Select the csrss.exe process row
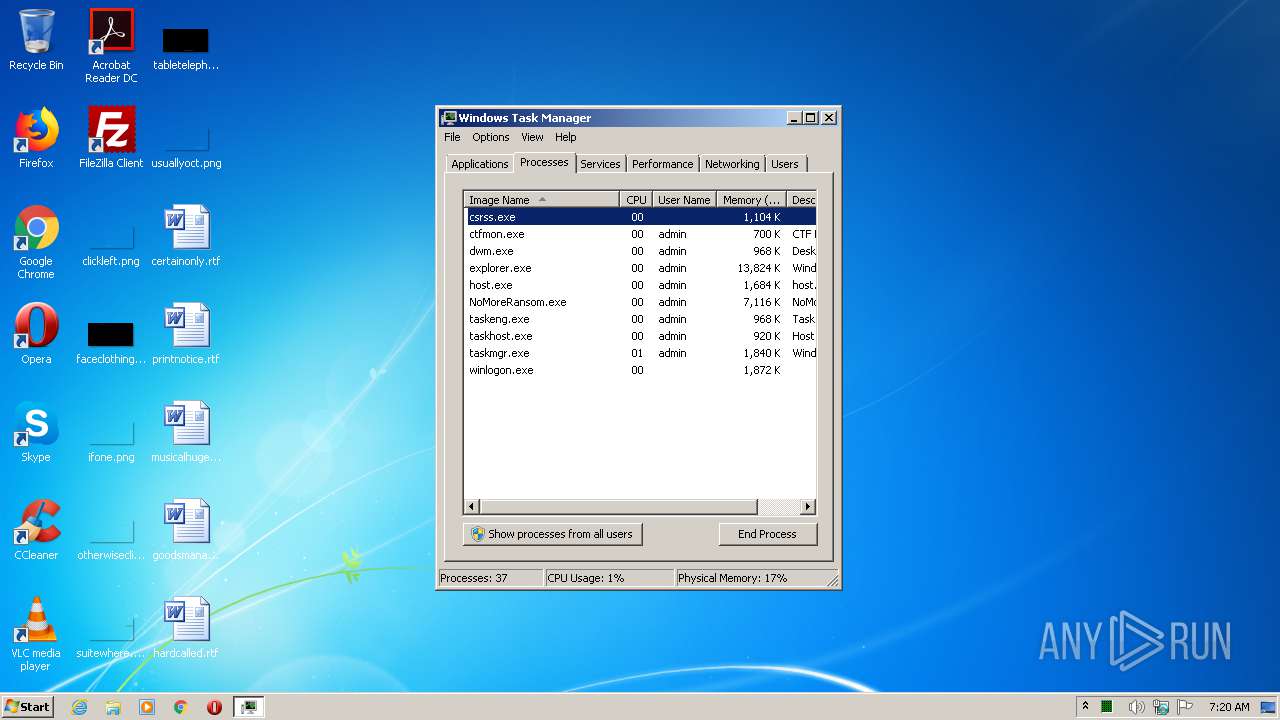Image resolution: width=1280 pixels, height=720 pixels. click(x=640, y=217)
